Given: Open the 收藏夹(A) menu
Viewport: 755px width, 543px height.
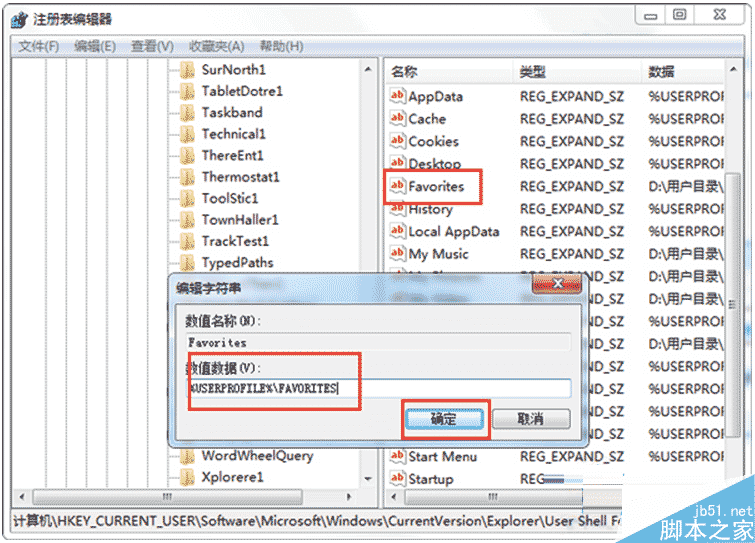Looking at the screenshot, I should click(217, 46).
